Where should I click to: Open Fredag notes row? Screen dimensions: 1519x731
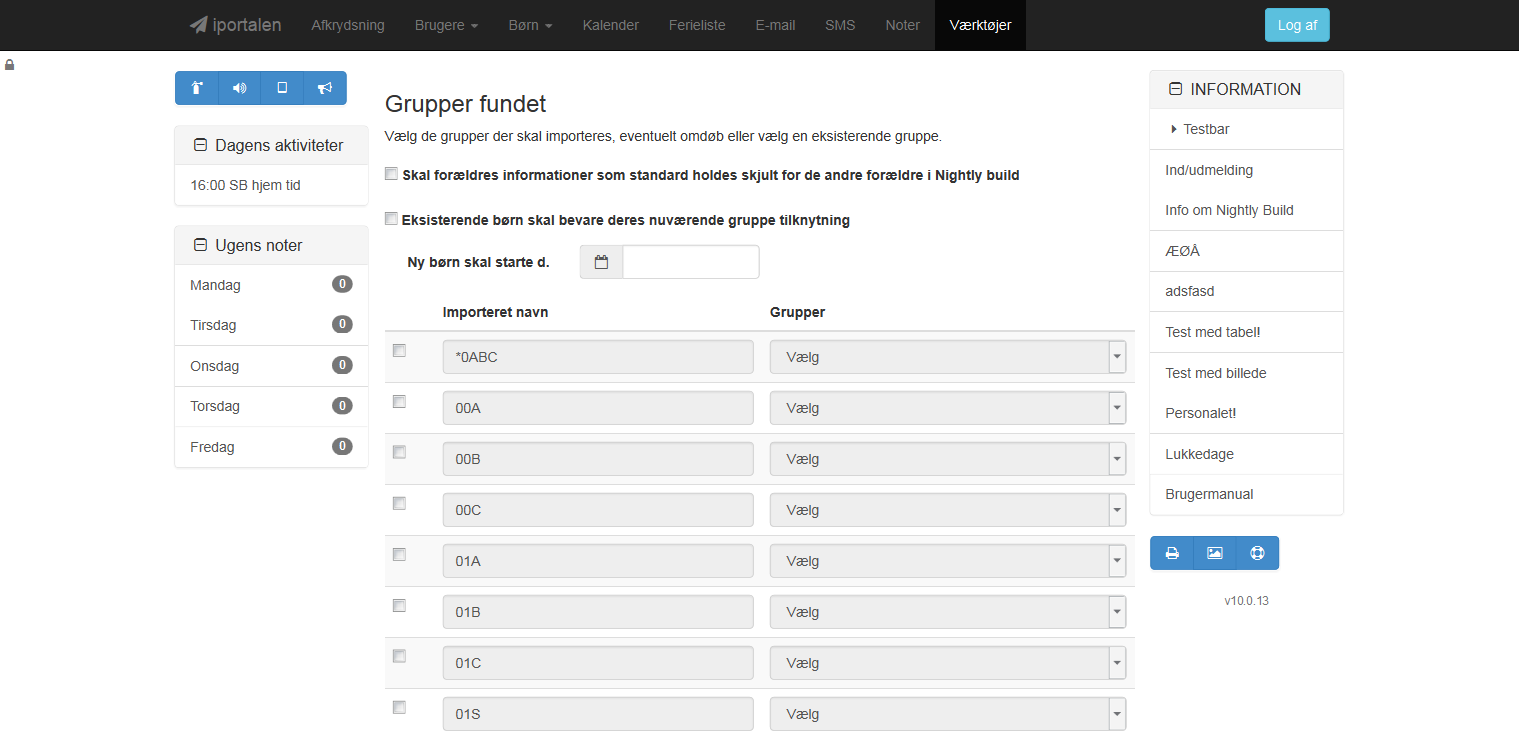point(271,447)
